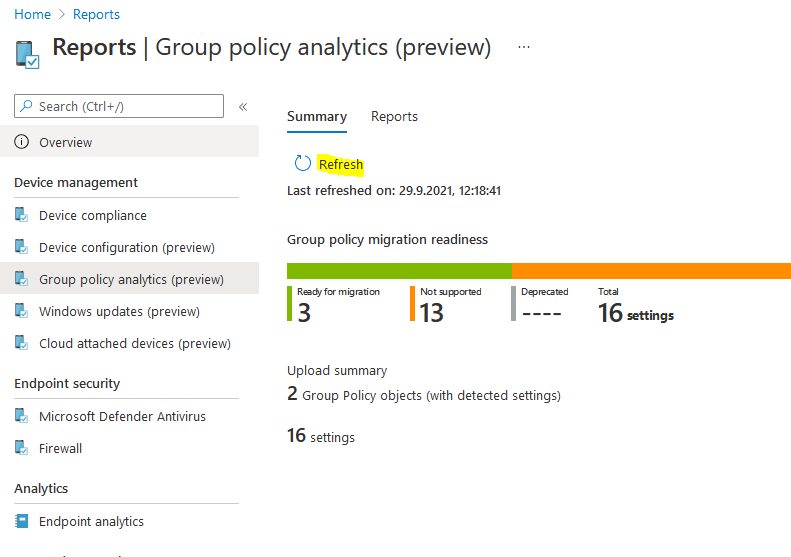The width and height of the screenshot is (791, 557).
Task: Click the Cloud attached devices icon
Action: point(22,343)
